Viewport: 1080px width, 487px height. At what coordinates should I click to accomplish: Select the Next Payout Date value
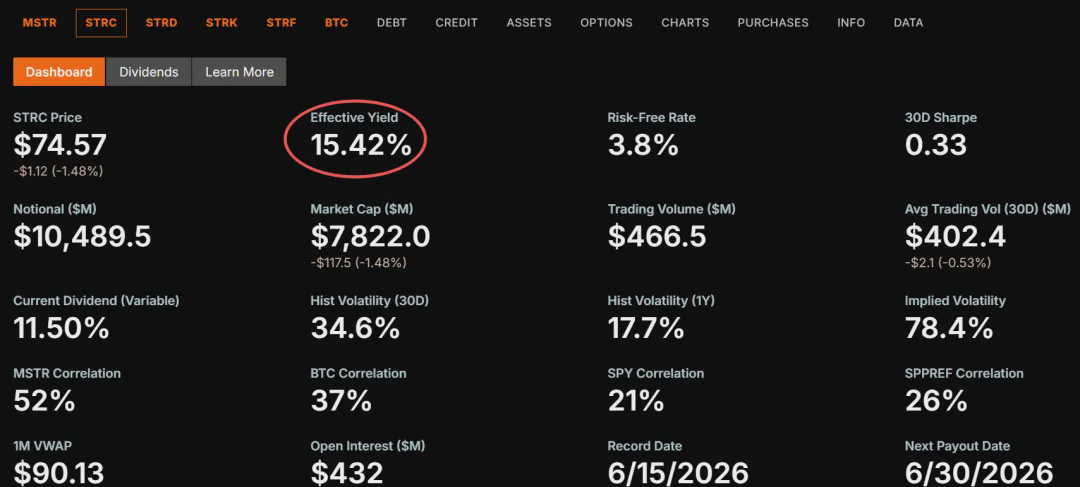[x=979, y=473]
